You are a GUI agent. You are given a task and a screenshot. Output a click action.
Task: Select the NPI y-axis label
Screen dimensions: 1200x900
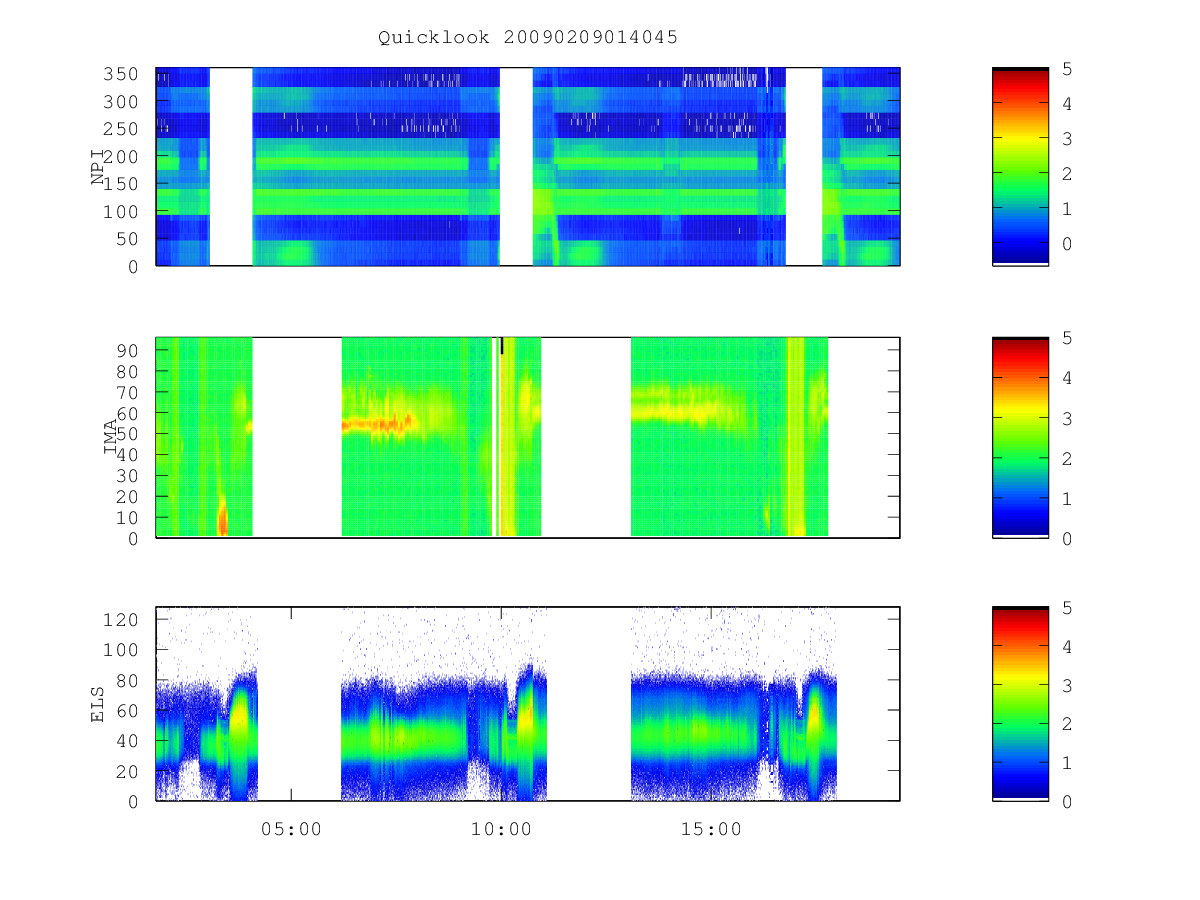98,167
